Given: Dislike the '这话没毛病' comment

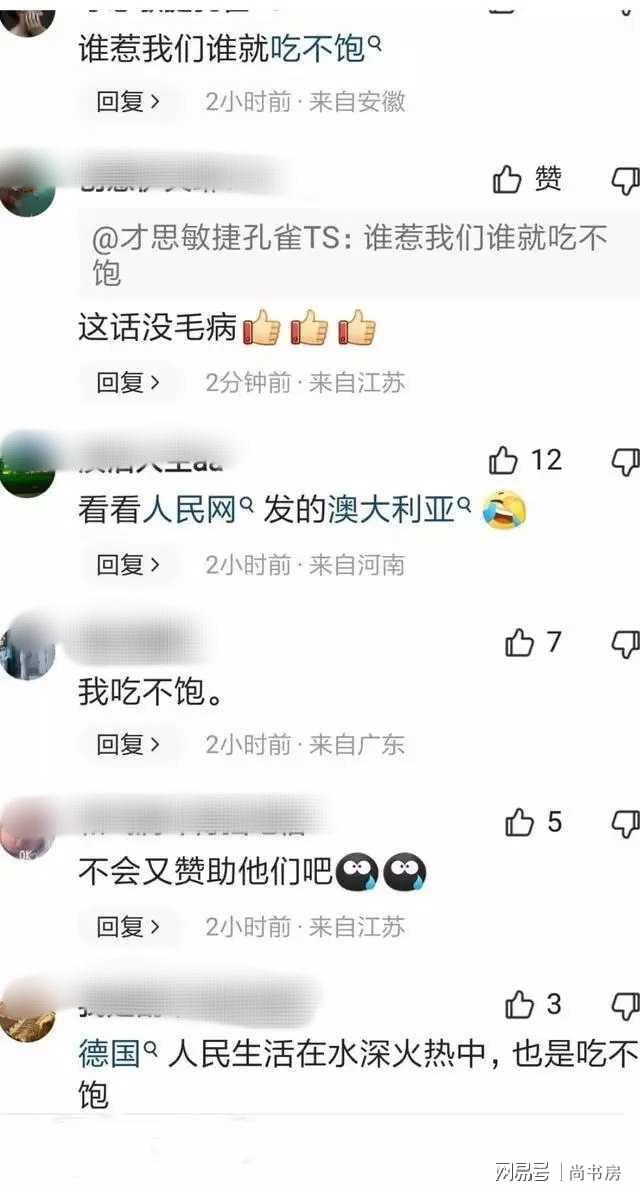Looking at the screenshot, I should click(x=626, y=181).
